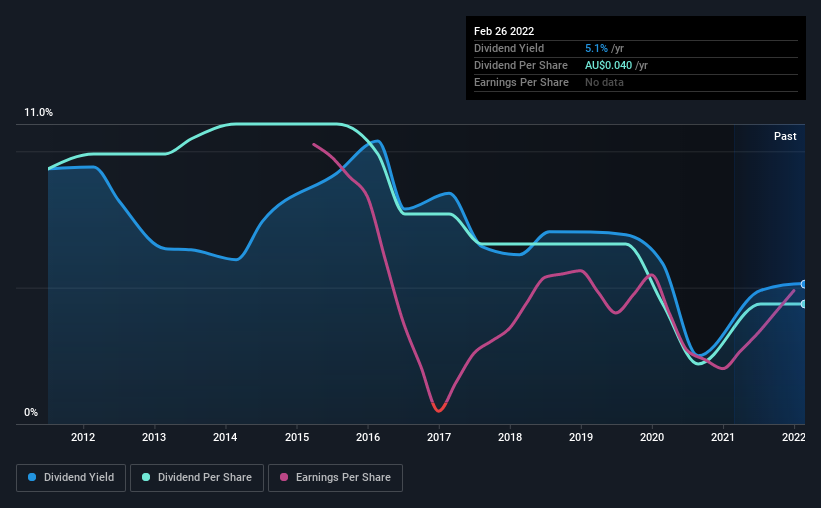
Task: Select the blue Dividend Yield endpoint marker
Action: pyautogui.click(x=803, y=284)
